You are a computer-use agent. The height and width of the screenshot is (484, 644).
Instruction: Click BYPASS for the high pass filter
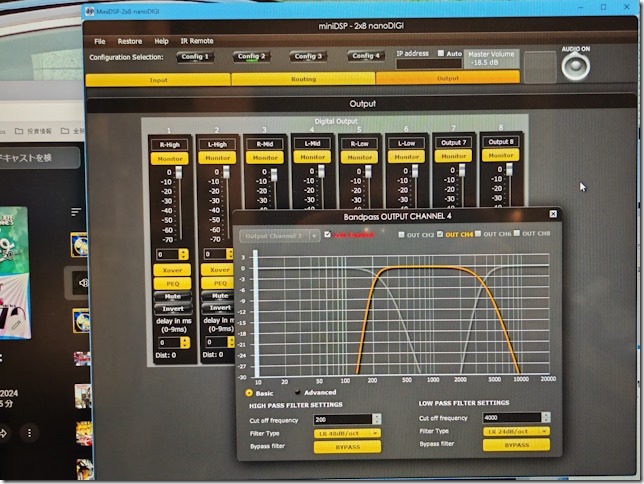point(347,447)
